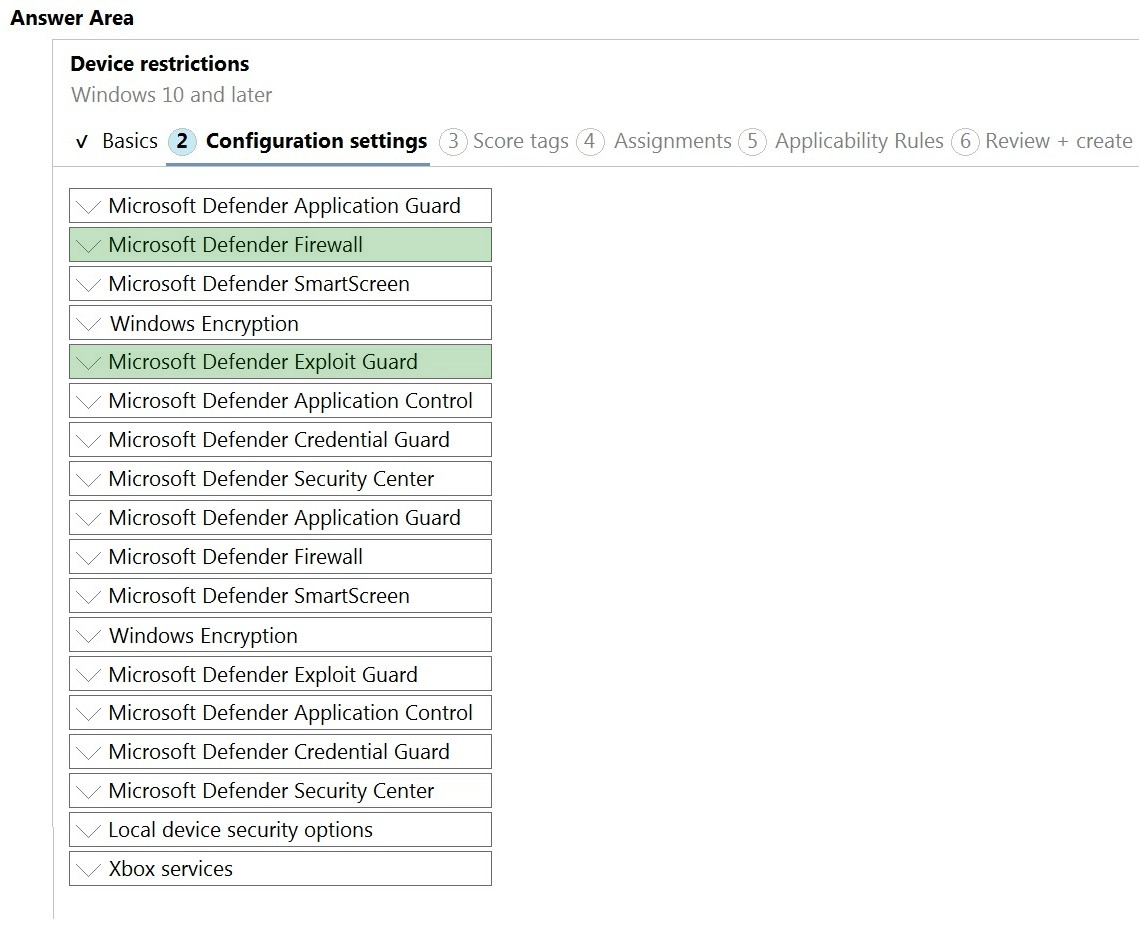Jump to the Review + create tab
Image resolution: width=1141 pixels, height=932 pixels.
(1042, 141)
